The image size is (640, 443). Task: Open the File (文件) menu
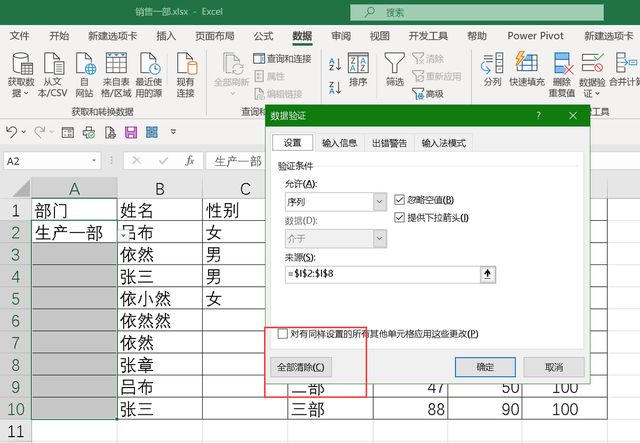19,36
